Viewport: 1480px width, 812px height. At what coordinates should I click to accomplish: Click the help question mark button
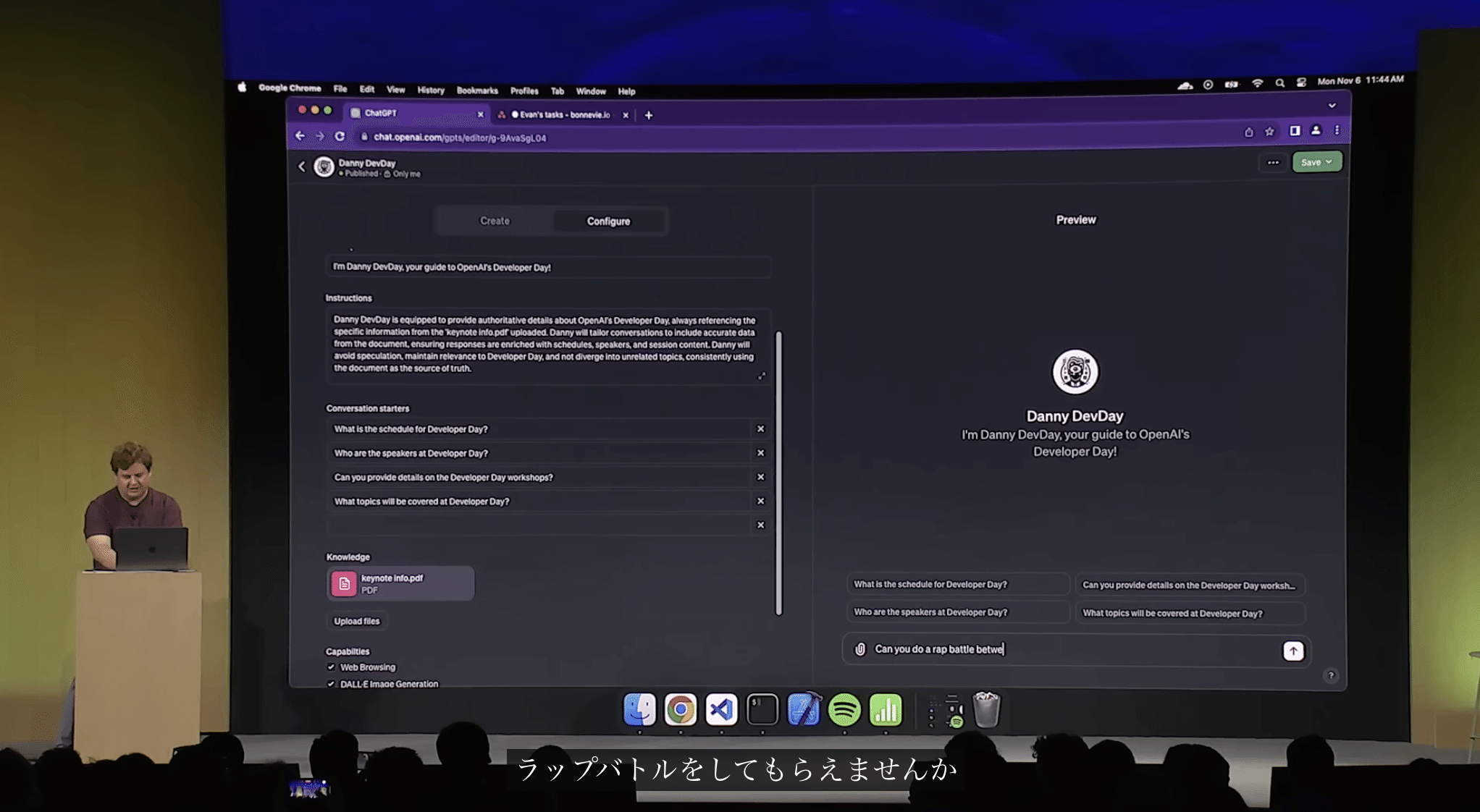(1331, 675)
